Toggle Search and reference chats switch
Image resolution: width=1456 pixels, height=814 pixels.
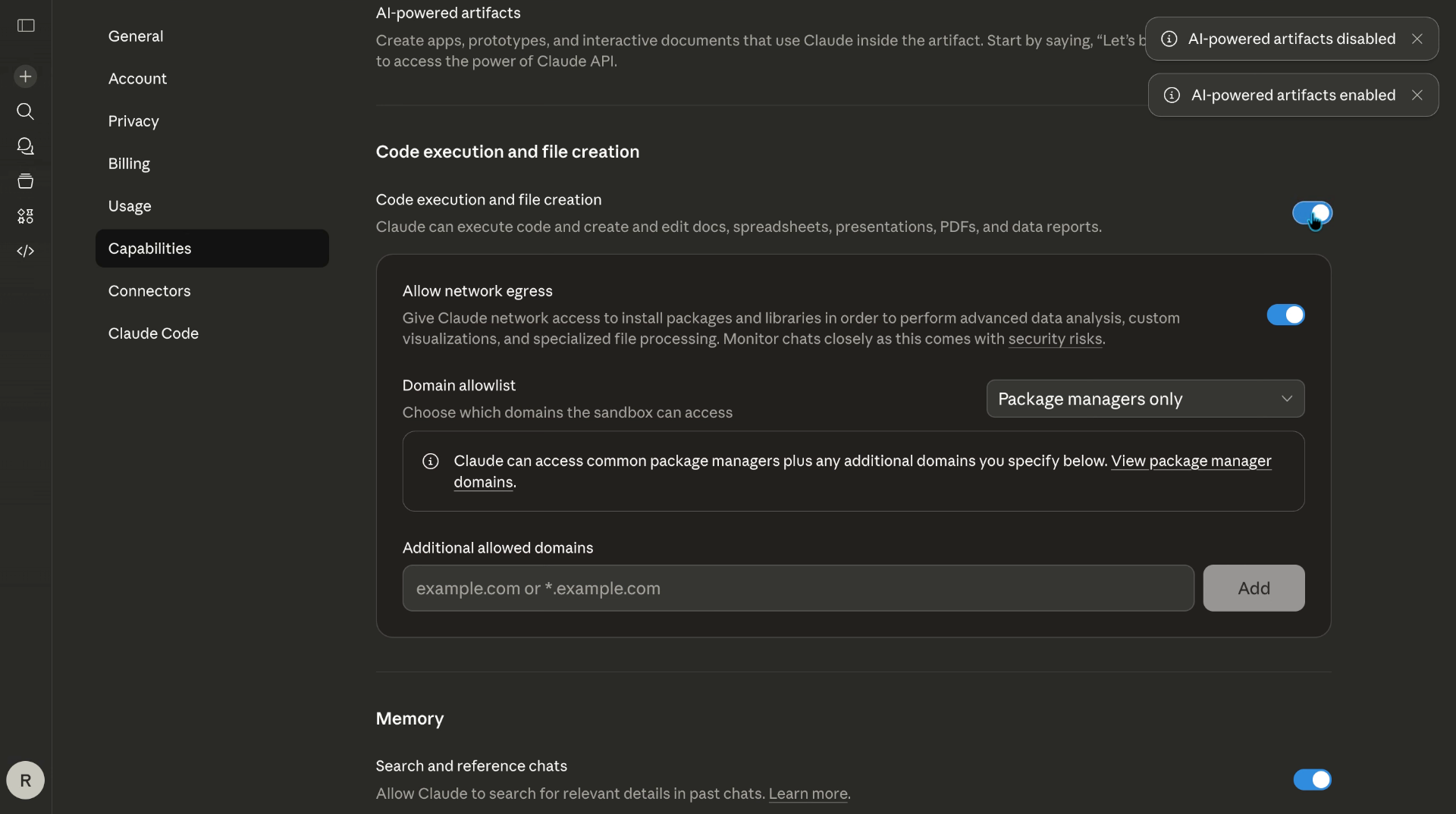tap(1312, 779)
